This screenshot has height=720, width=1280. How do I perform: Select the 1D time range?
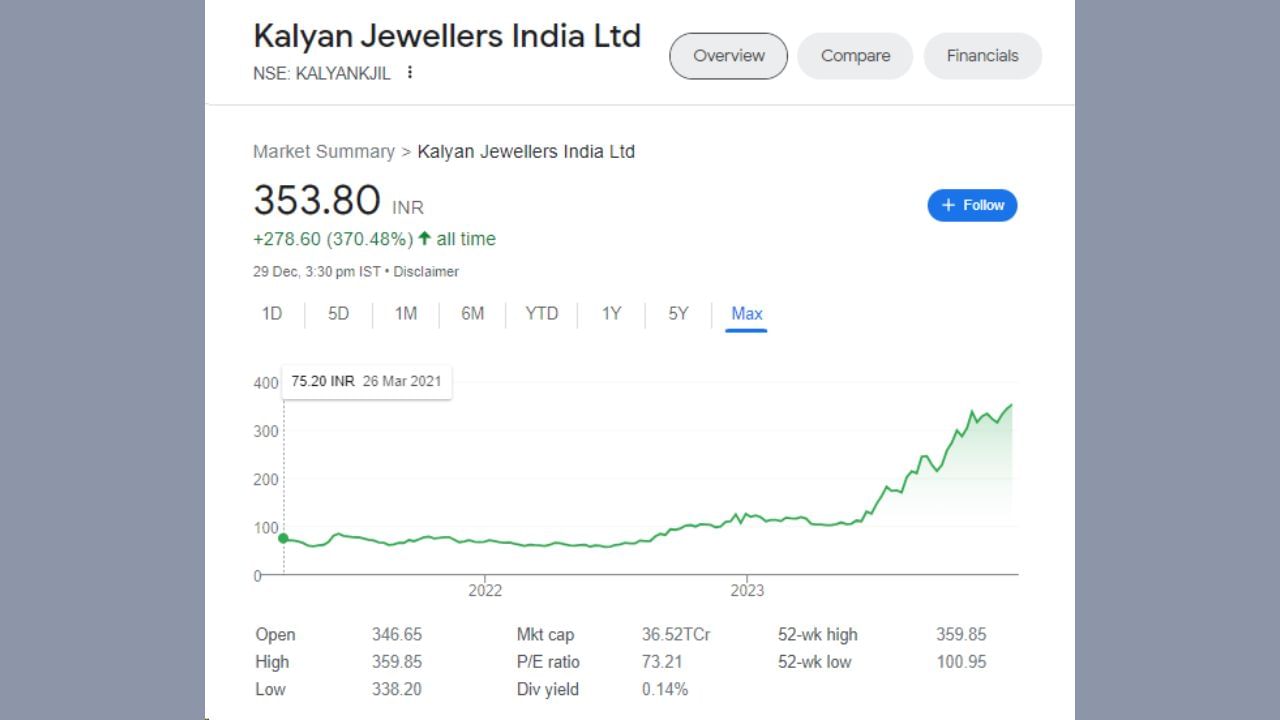[x=272, y=314]
